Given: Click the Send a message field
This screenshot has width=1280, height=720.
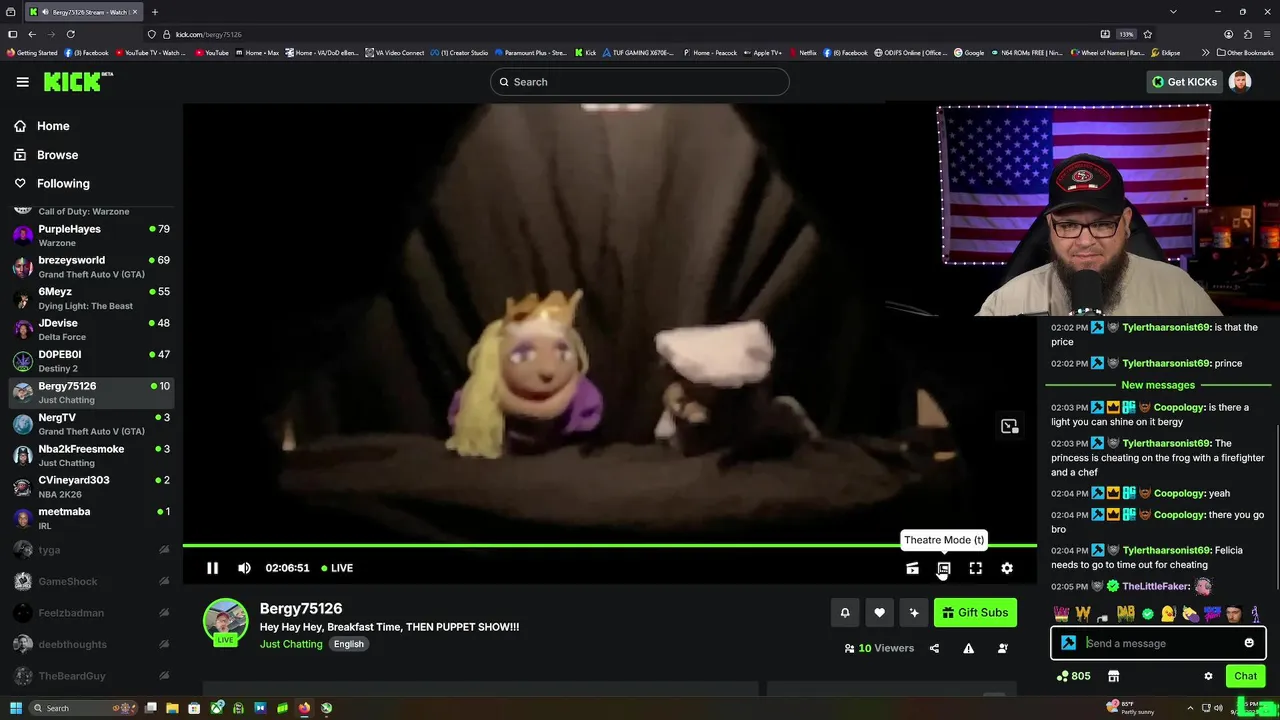Looking at the screenshot, I should [x=1160, y=643].
